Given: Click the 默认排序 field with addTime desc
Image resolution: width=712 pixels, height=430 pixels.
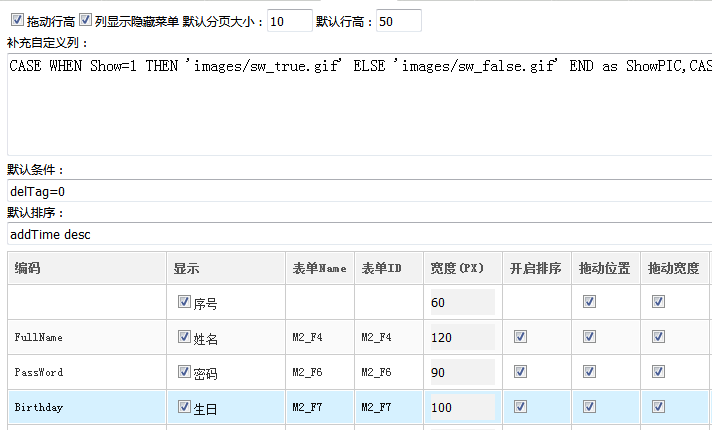Looking at the screenshot, I should pyautogui.click(x=359, y=234).
